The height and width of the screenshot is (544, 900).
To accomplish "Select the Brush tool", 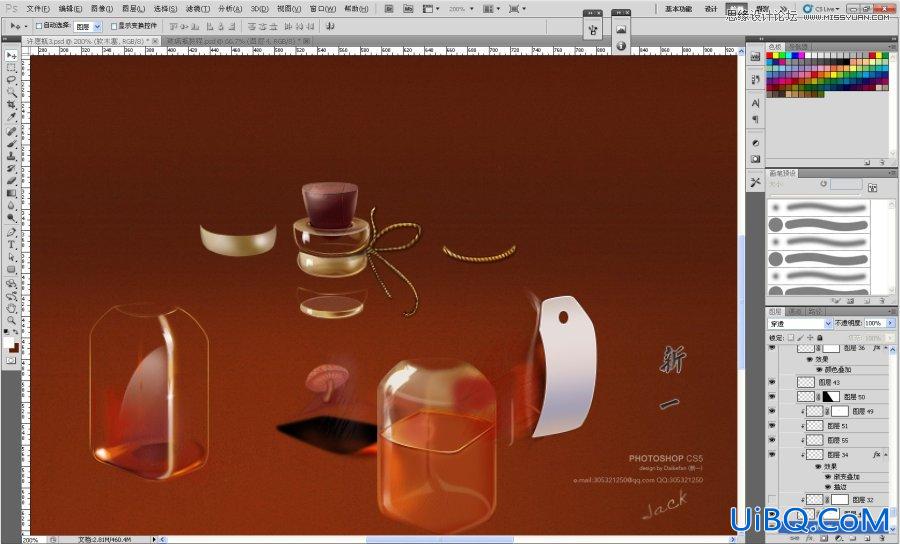I will 11,143.
